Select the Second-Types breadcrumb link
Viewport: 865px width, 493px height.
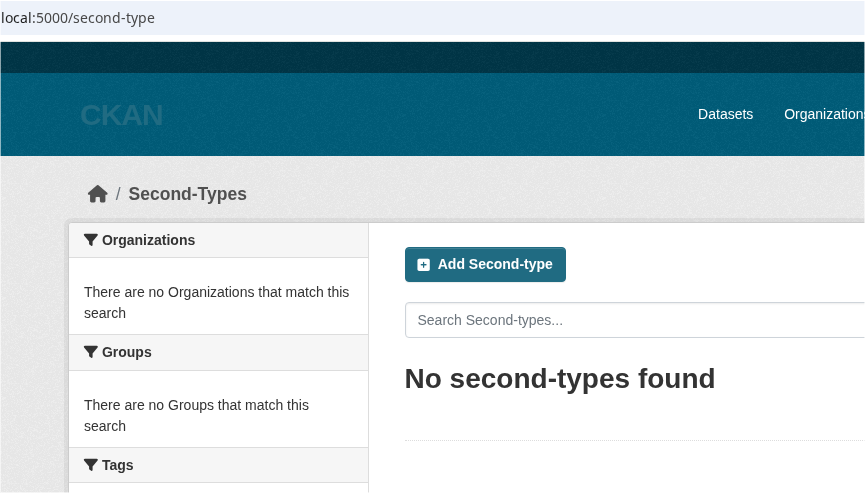(x=187, y=194)
